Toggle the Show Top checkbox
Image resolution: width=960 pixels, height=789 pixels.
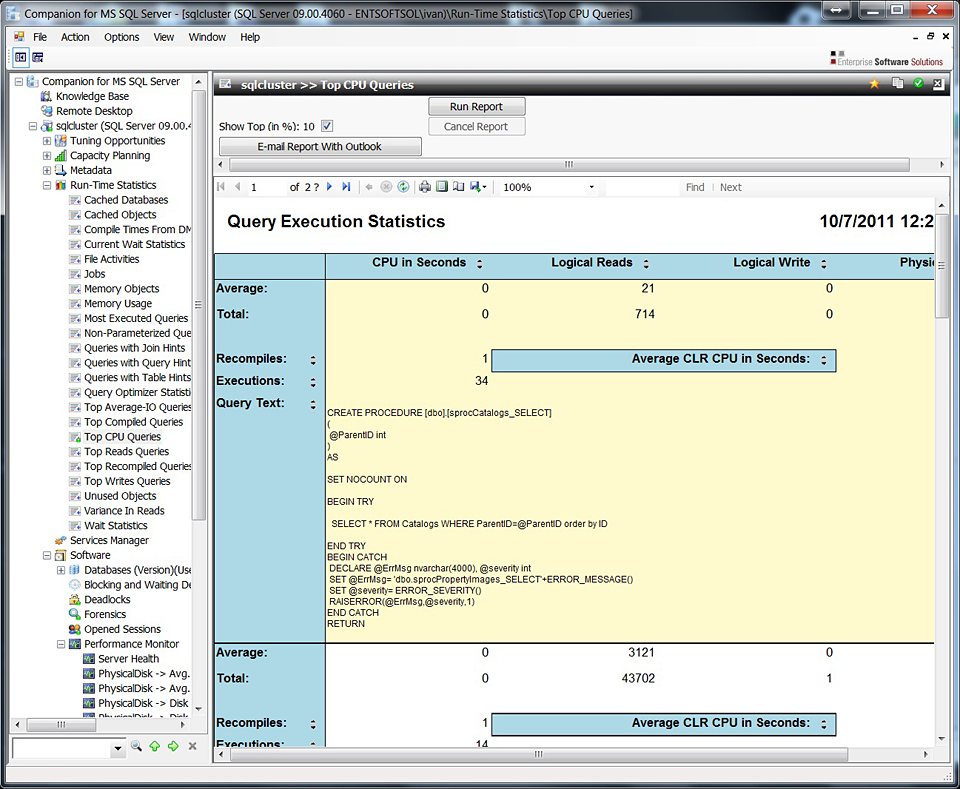[x=327, y=126]
